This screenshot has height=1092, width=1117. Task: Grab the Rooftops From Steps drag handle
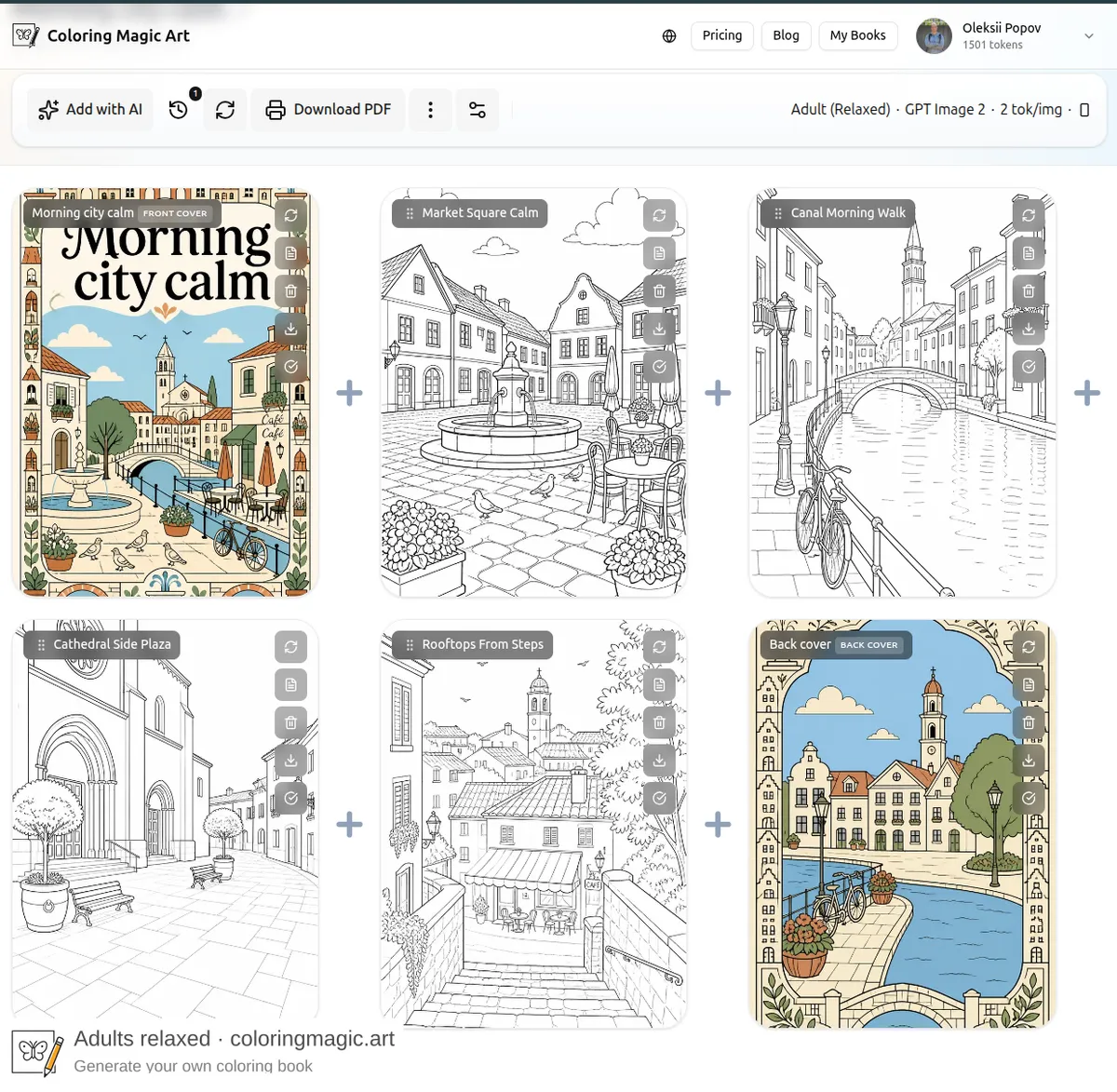(x=410, y=644)
